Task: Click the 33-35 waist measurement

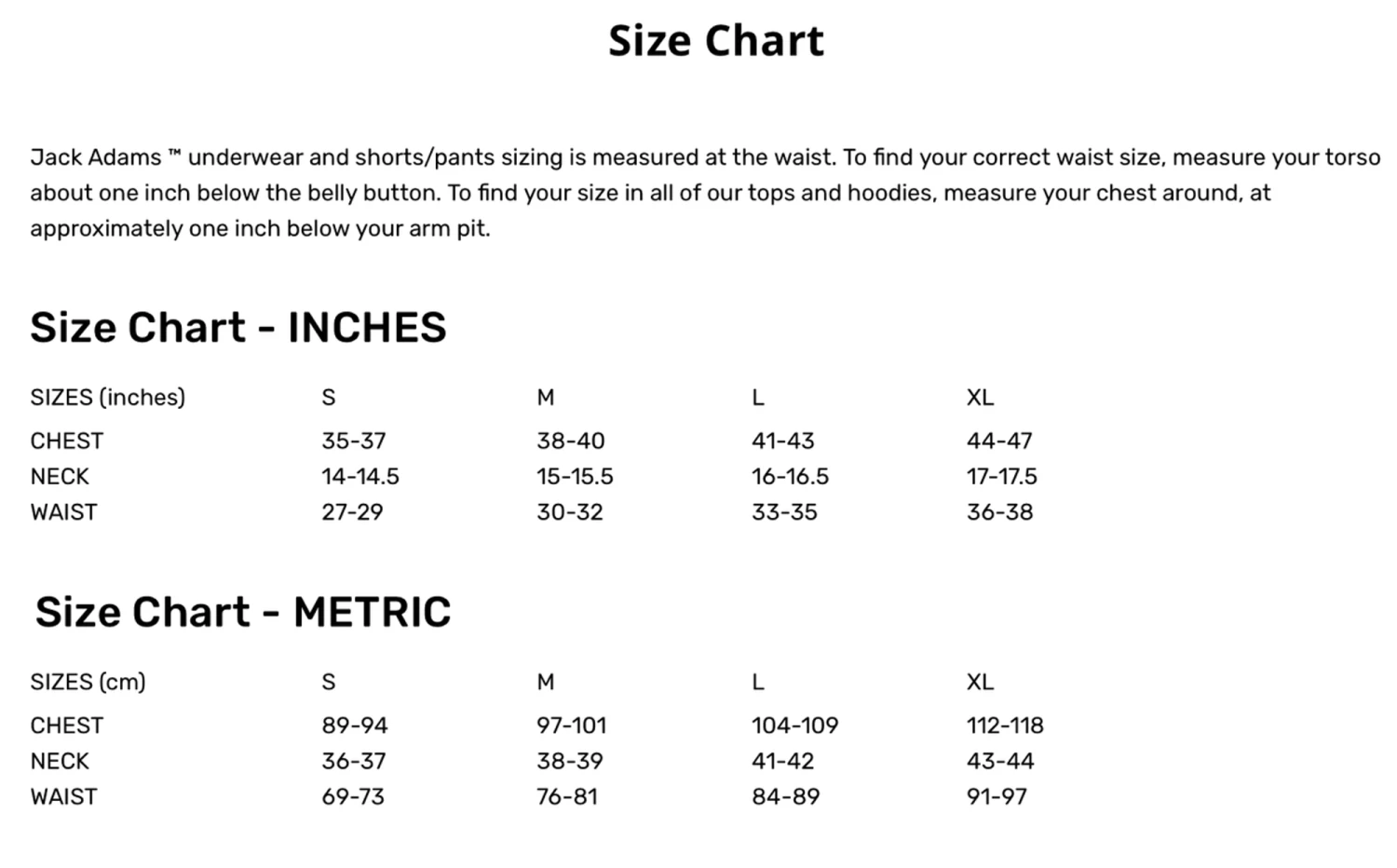Action: click(x=784, y=512)
